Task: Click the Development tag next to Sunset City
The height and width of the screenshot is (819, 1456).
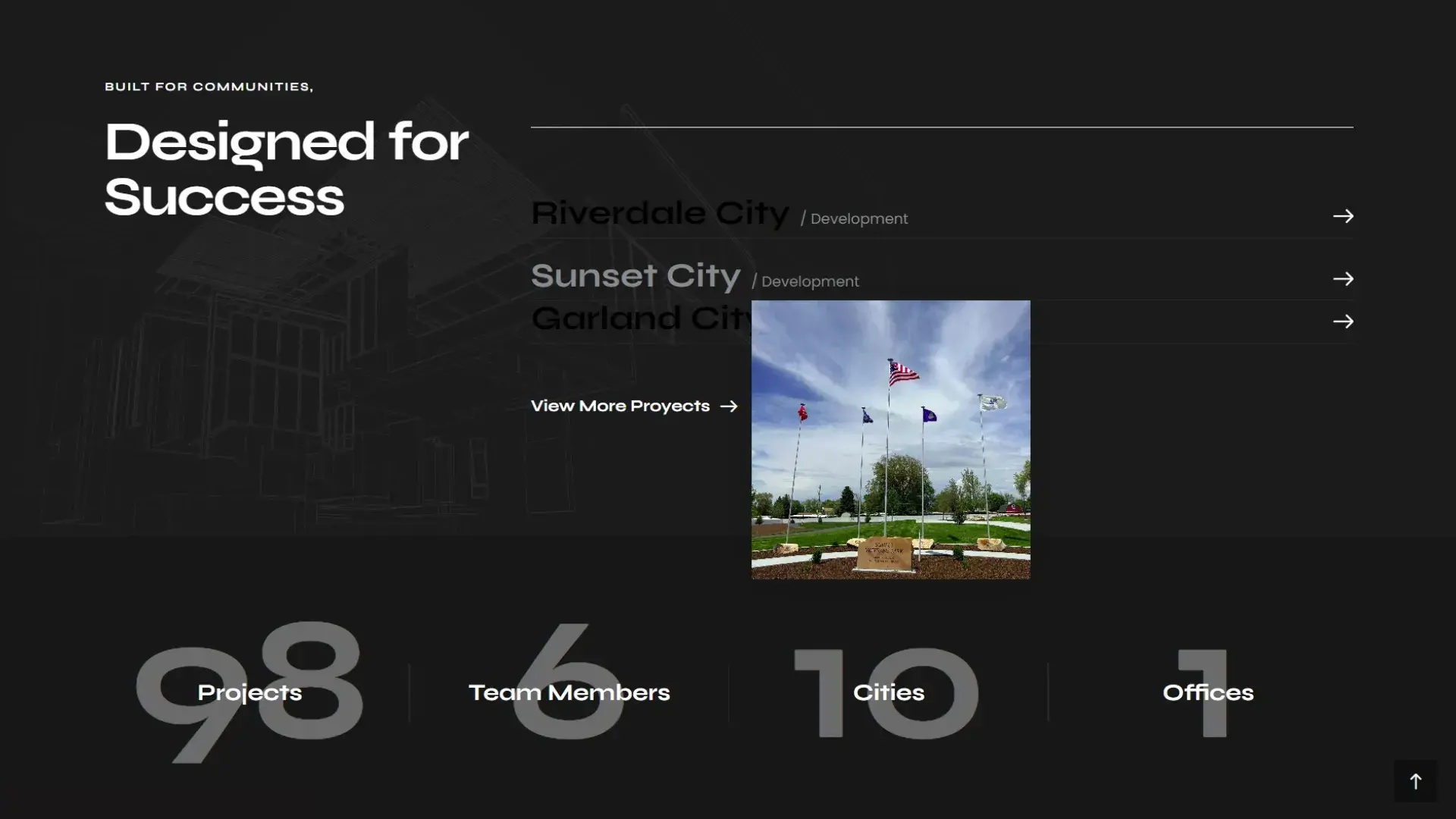Action: (x=809, y=282)
